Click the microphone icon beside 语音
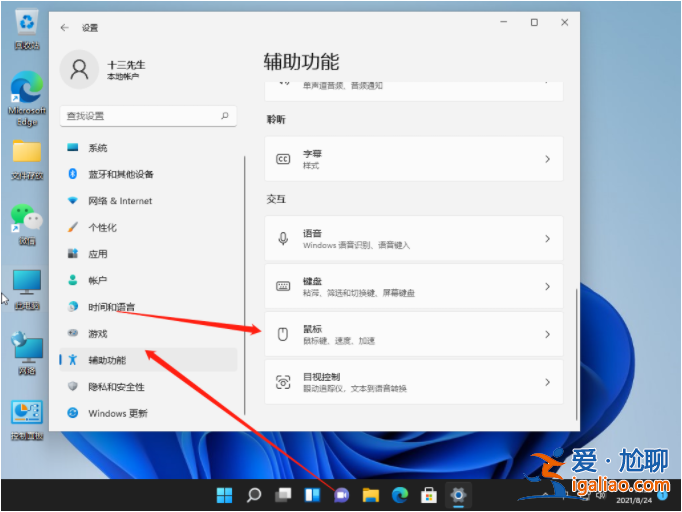 tap(283, 239)
